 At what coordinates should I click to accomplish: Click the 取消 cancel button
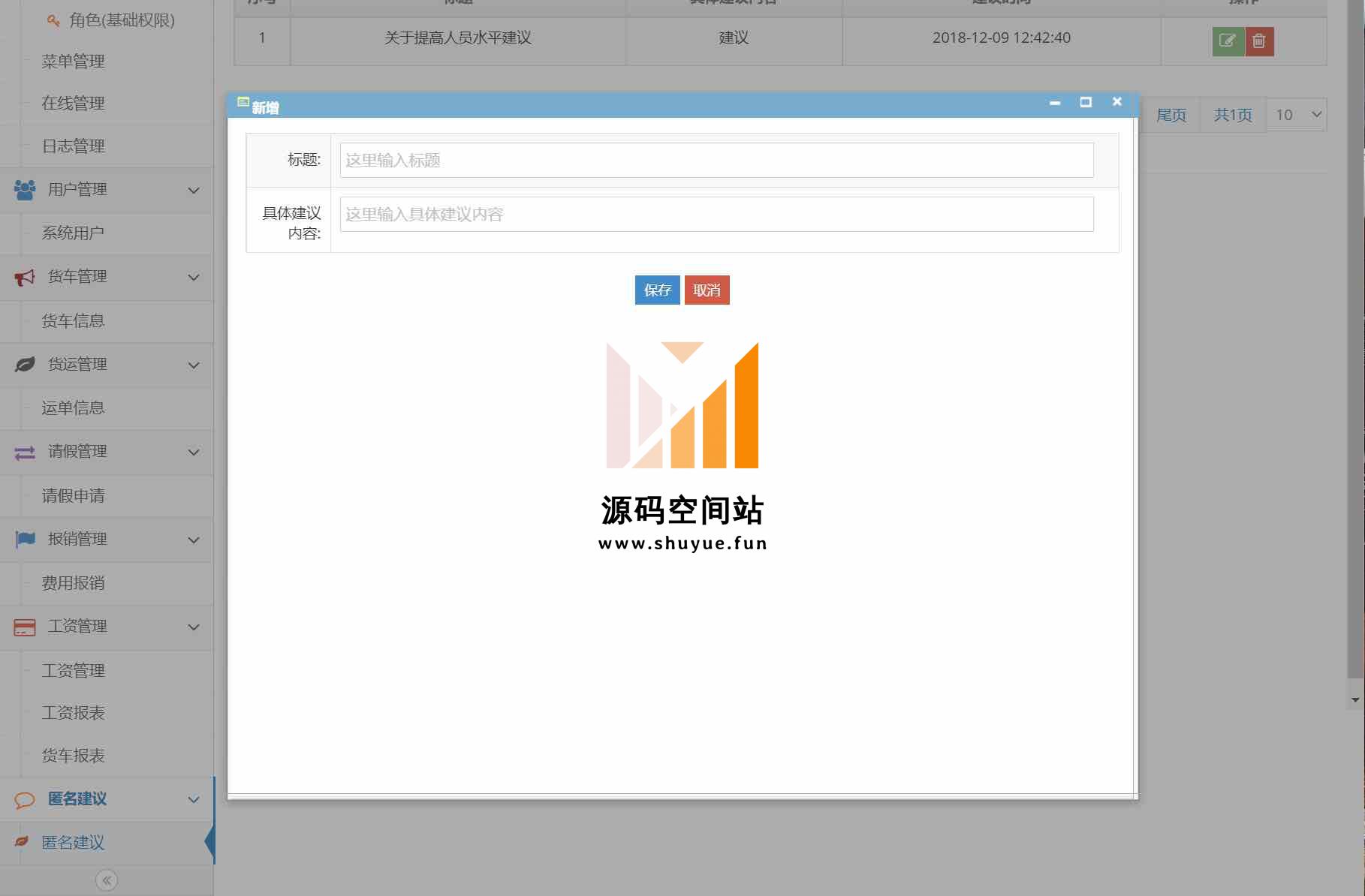[707, 290]
